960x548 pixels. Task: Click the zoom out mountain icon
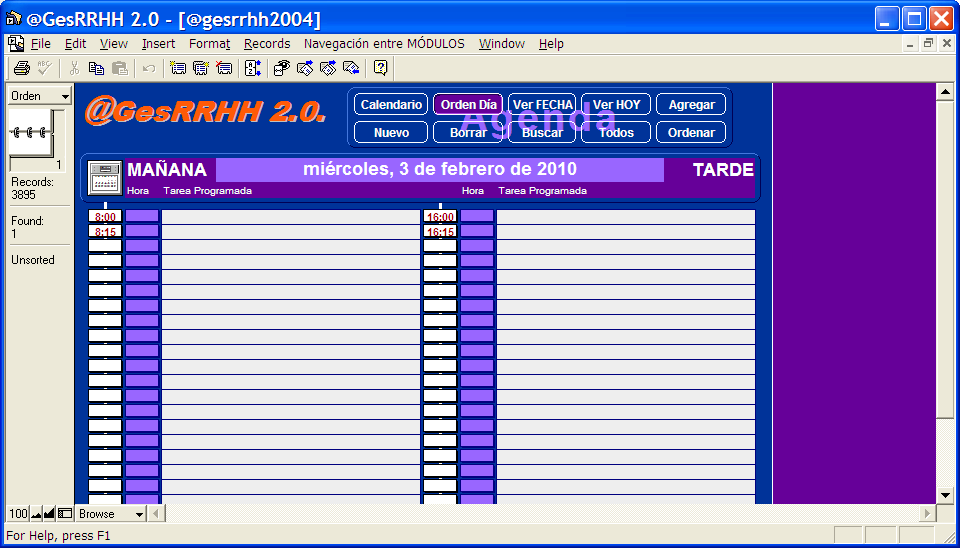point(36,513)
